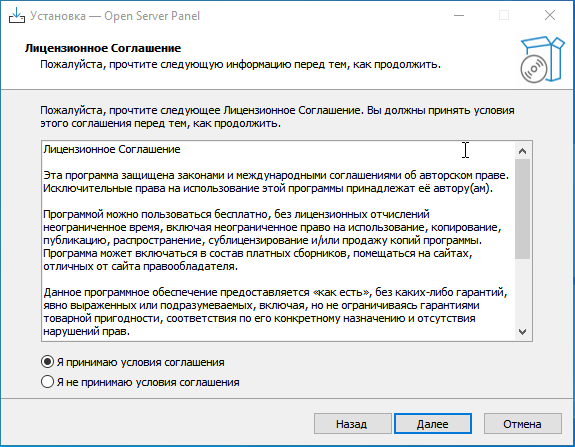Click the installer download icon in title bar

[x=17, y=15]
